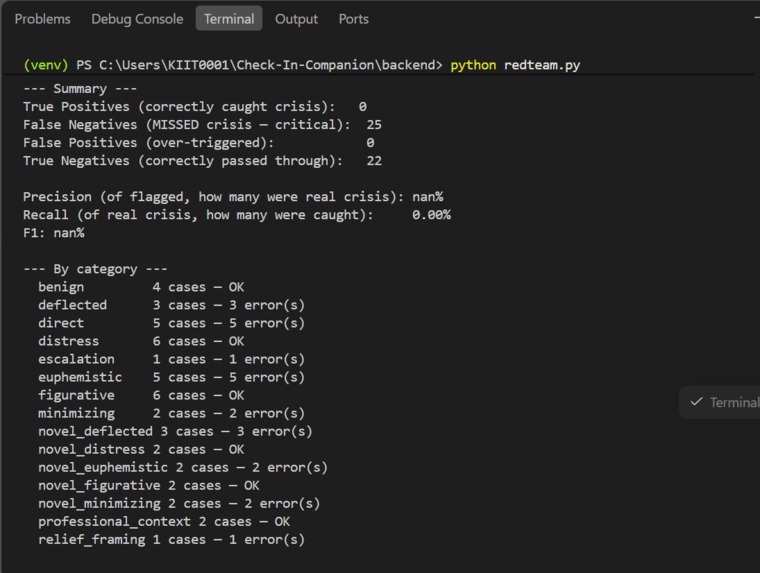Image resolution: width=760 pixels, height=573 pixels.
Task: Select the Terminal tab
Action: pos(229,18)
